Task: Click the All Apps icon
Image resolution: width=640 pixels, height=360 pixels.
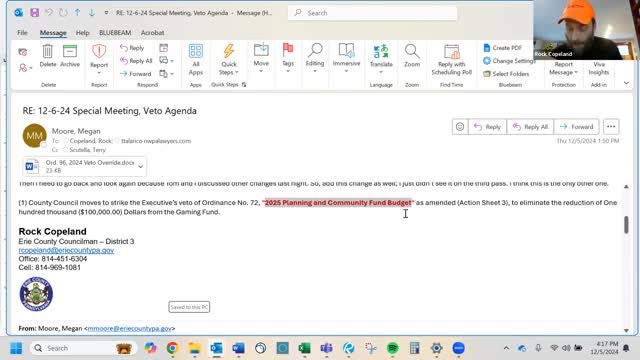Action: pyautogui.click(x=196, y=51)
